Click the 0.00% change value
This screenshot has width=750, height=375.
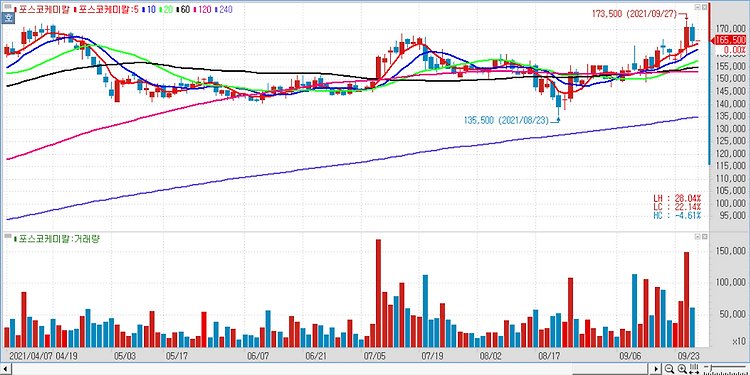coord(735,50)
